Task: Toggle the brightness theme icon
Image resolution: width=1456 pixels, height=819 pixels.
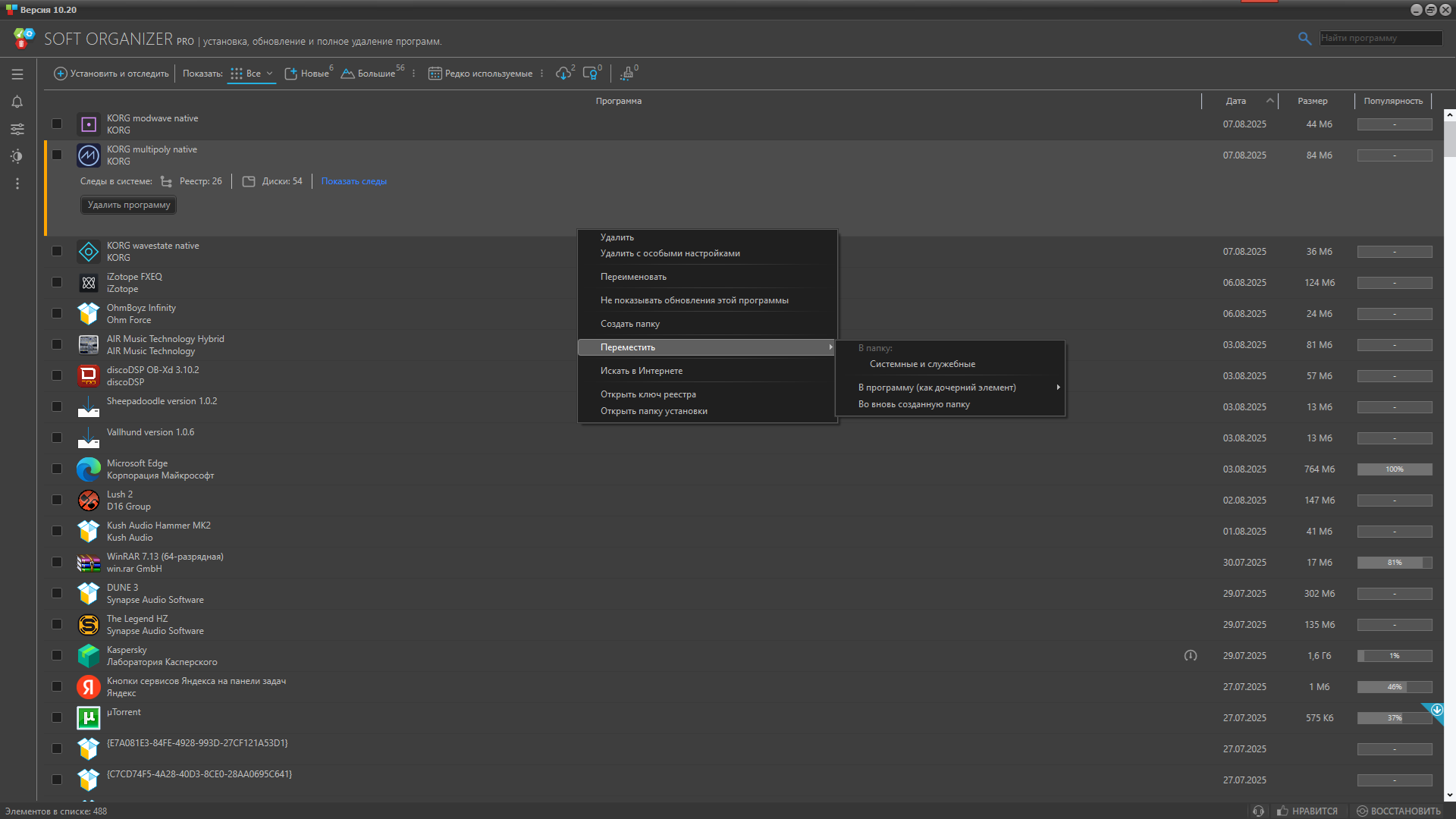Action: (17, 156)
